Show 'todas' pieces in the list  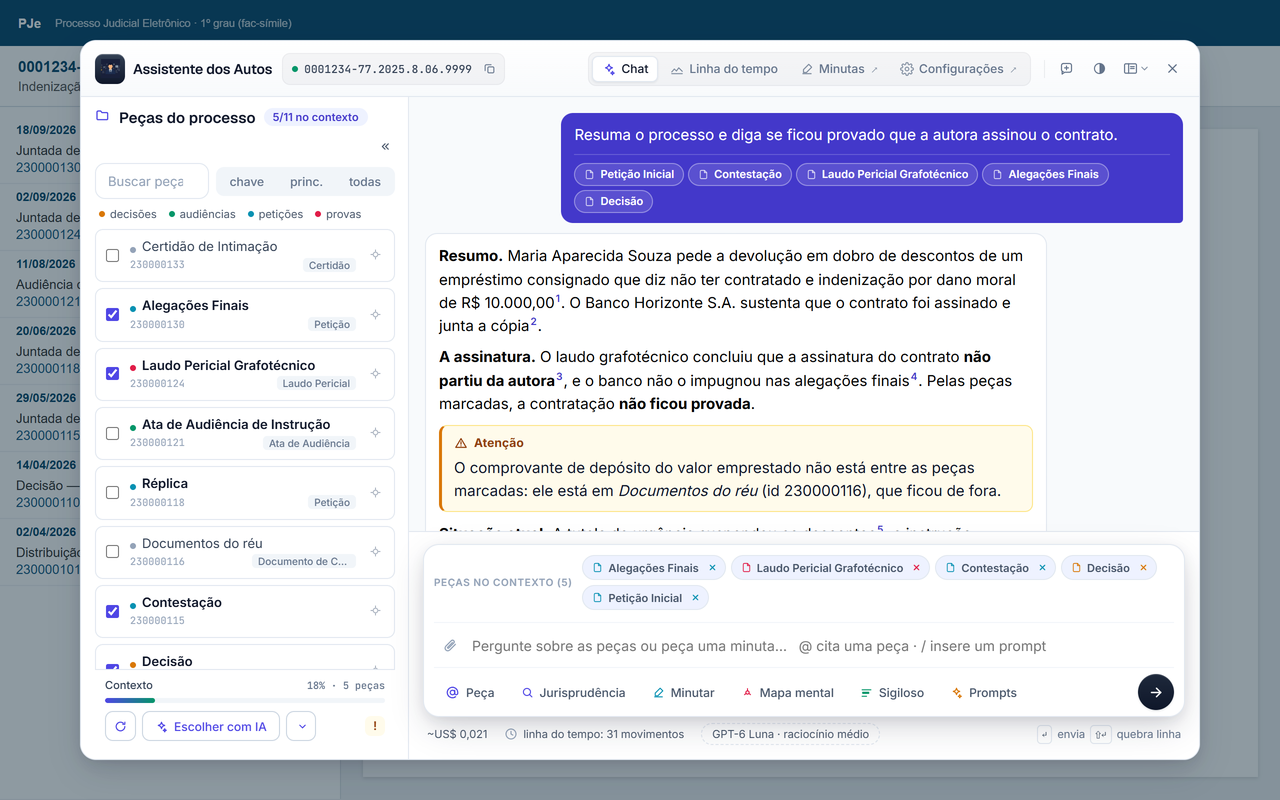point(365,182)
